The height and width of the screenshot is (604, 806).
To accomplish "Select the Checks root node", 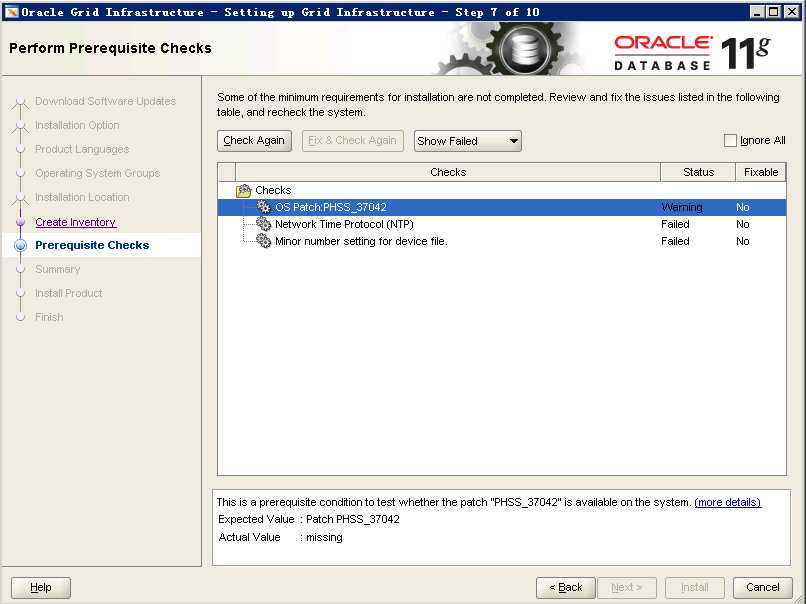I will point(273,190).
